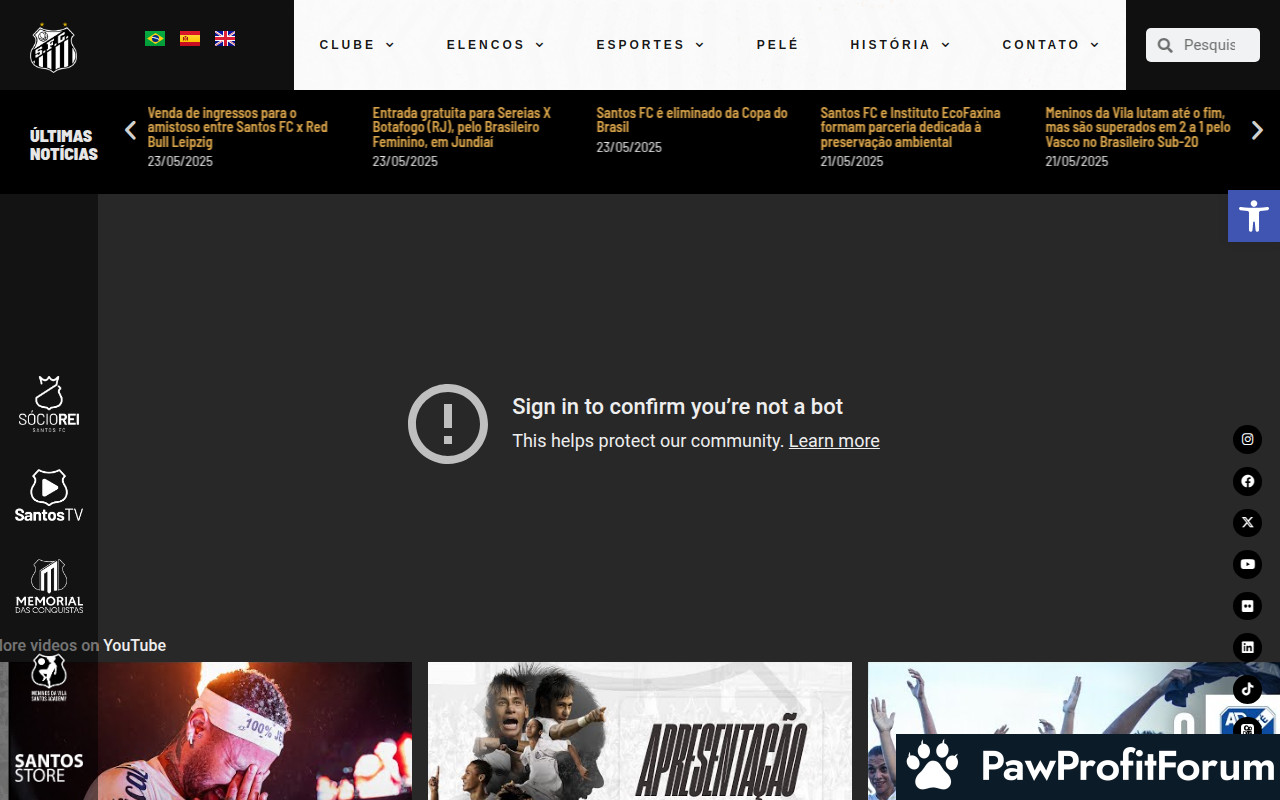This screenshot has width=1280, height=800.
Task: Expand the Clube dropdown menu
Action: point(357,45)
